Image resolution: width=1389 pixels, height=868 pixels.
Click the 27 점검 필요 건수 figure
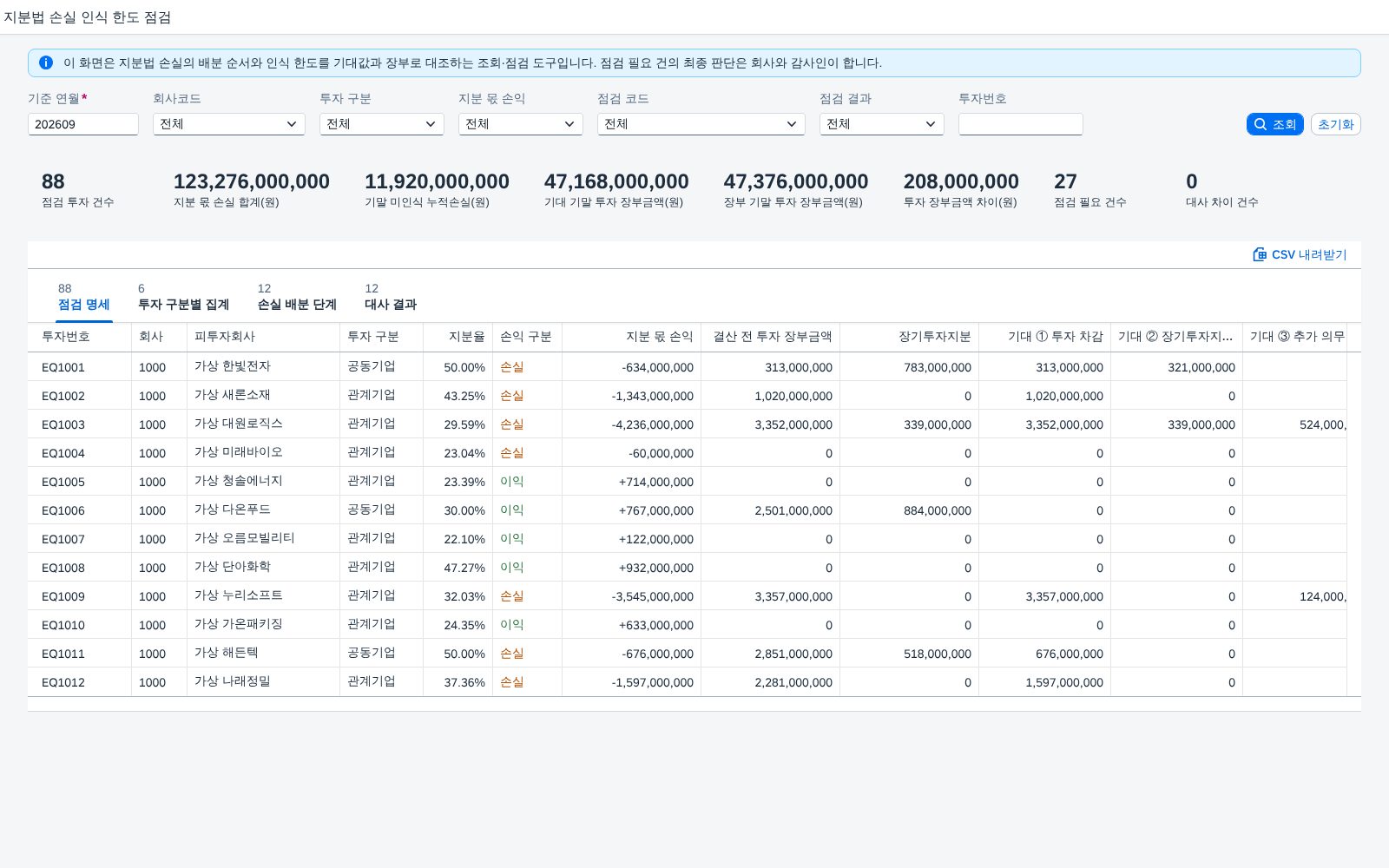[1065, 181]
